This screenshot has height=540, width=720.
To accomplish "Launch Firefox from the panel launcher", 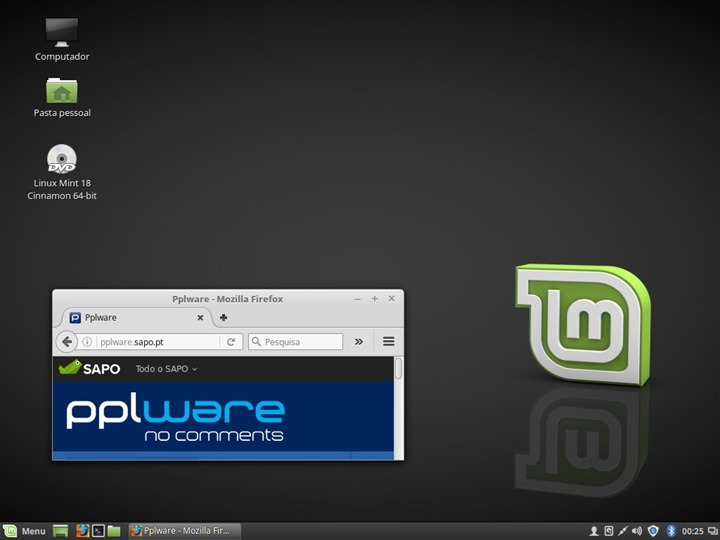I will pos(83,531).
